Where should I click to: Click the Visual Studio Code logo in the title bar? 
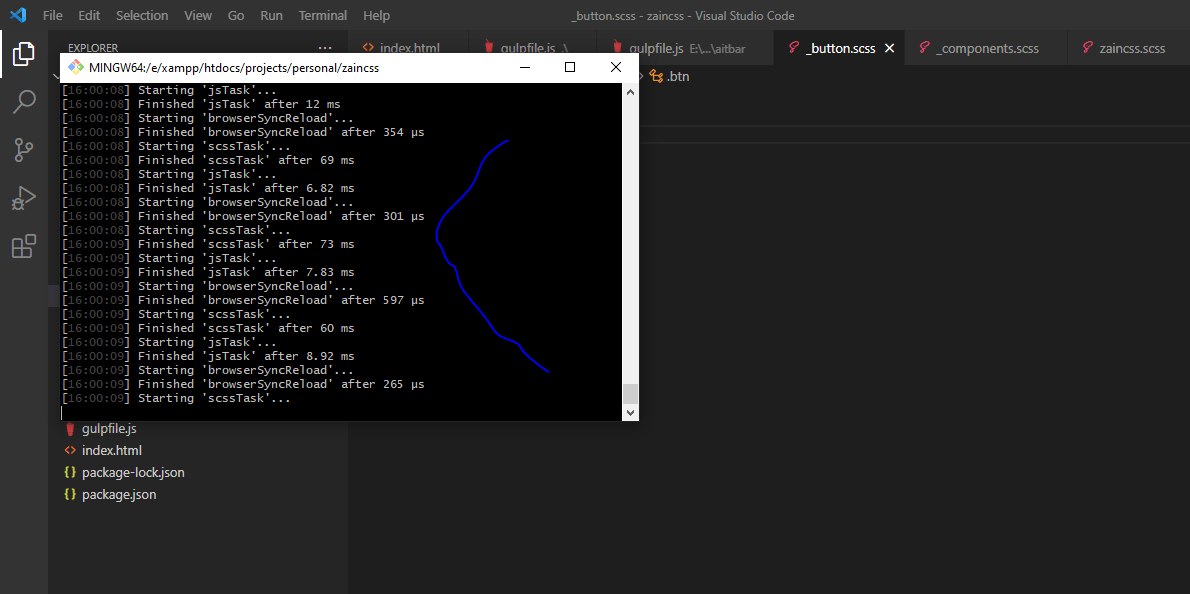(18, 15)
